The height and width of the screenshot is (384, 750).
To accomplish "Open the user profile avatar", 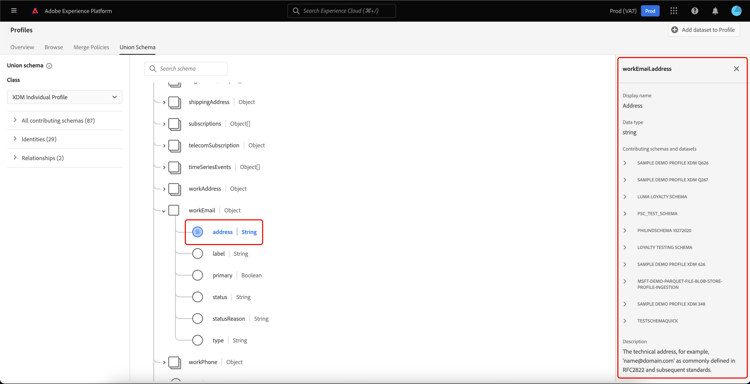I will [x=736, y=11].
